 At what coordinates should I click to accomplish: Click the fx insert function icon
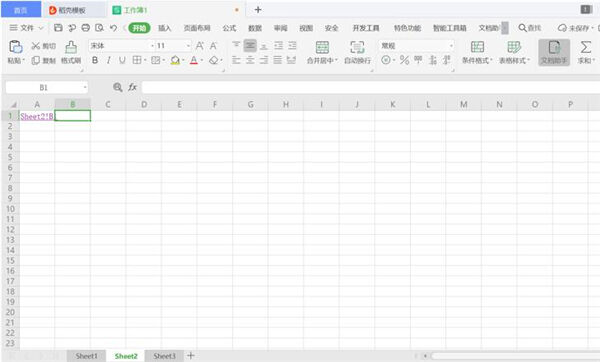(132, 87)
